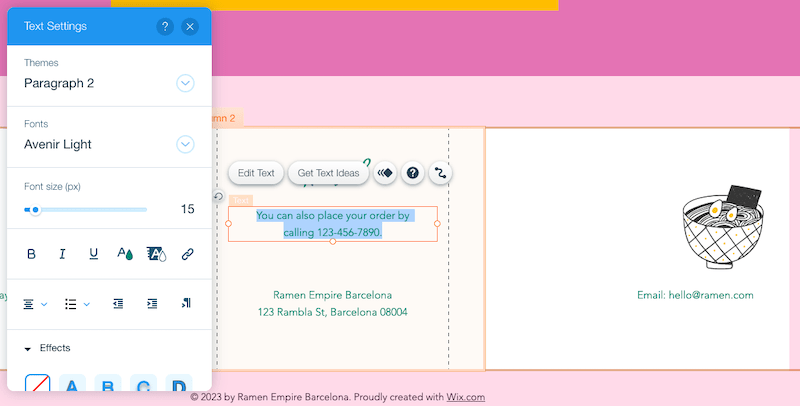The image size is (800, 406).
Task: Open the Themes dropdown for Paragraph 2
Action: pyautogui.click(x=185, y=83)
